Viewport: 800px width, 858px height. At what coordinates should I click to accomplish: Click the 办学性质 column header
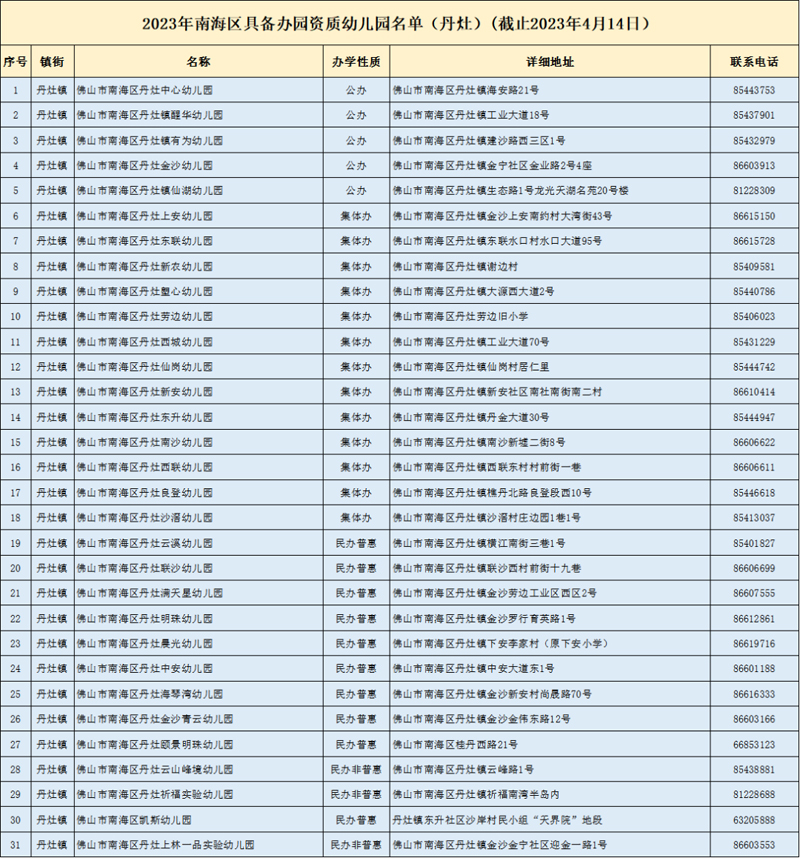356,62
